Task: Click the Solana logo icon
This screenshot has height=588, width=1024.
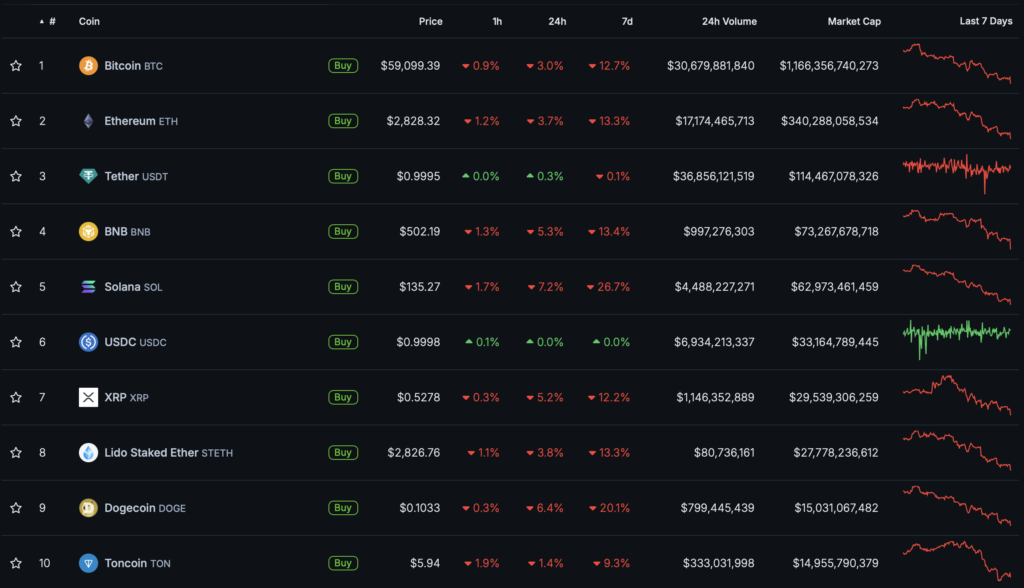Action: point(88,287)
